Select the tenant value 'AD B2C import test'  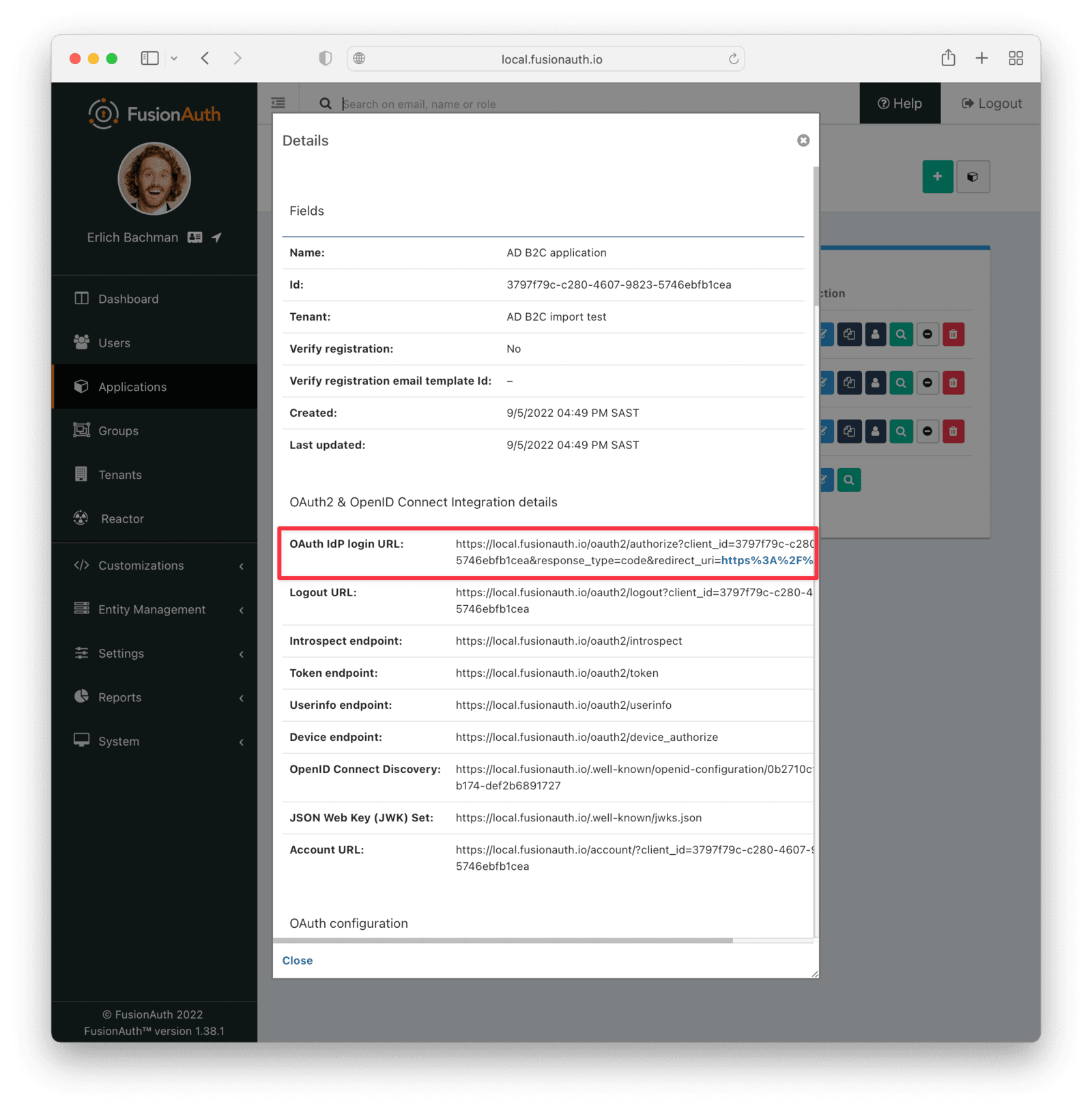[556, 317]
